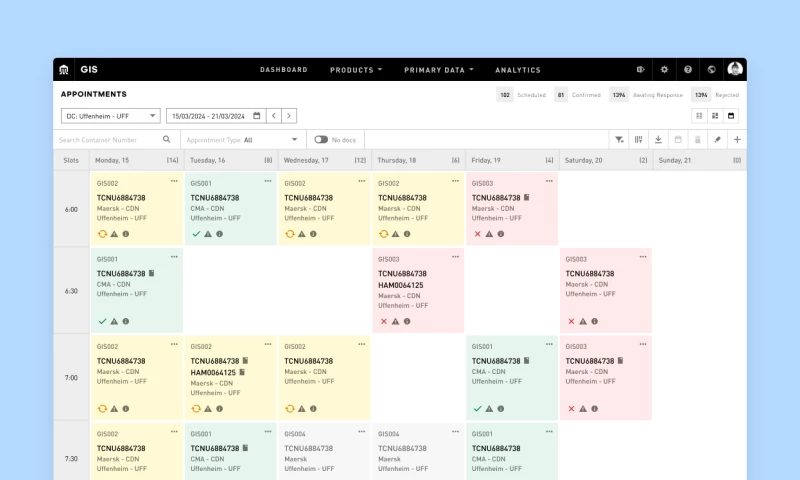This screenshot has height=480, width=800.
Task: Add a new appointment with plus icon
Action: pos(737,140)
